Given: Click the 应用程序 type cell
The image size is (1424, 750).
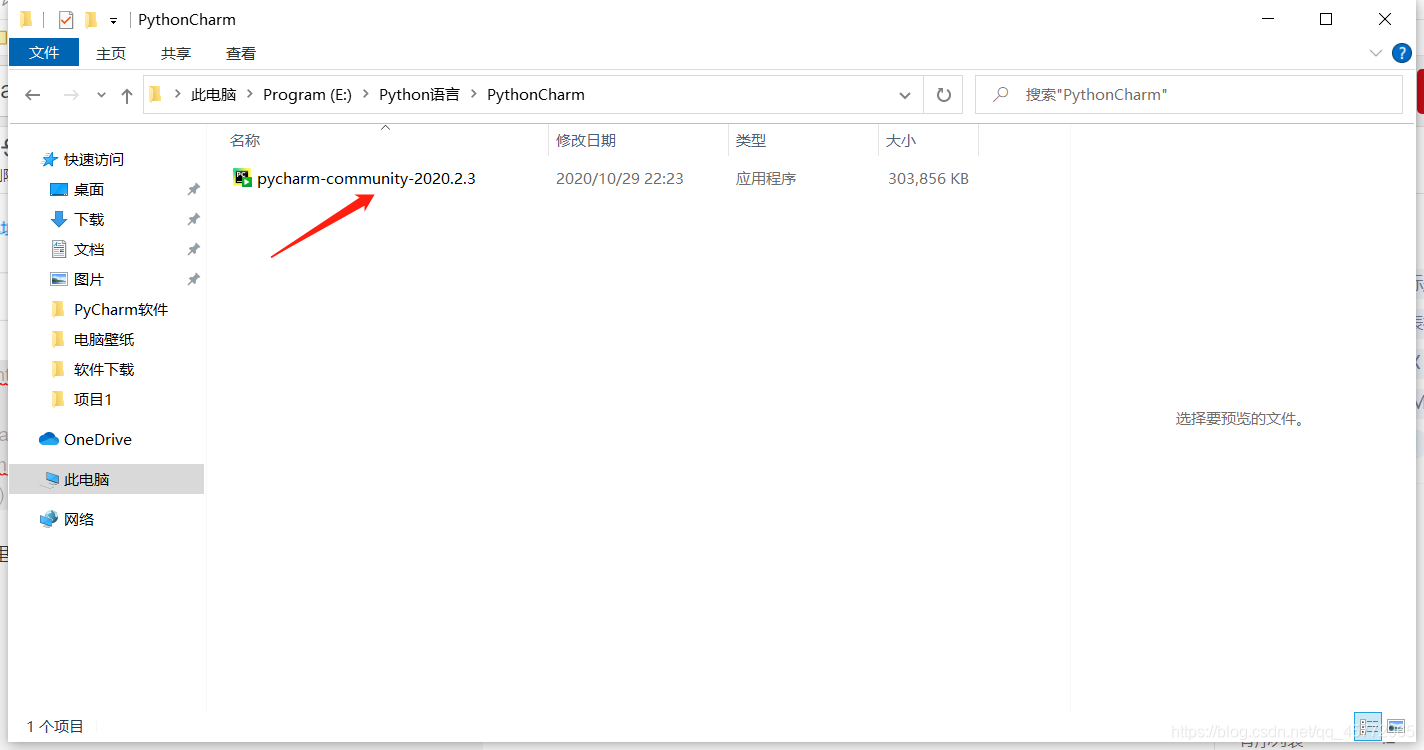Looking at the screenshot, I should coord(766,179).
